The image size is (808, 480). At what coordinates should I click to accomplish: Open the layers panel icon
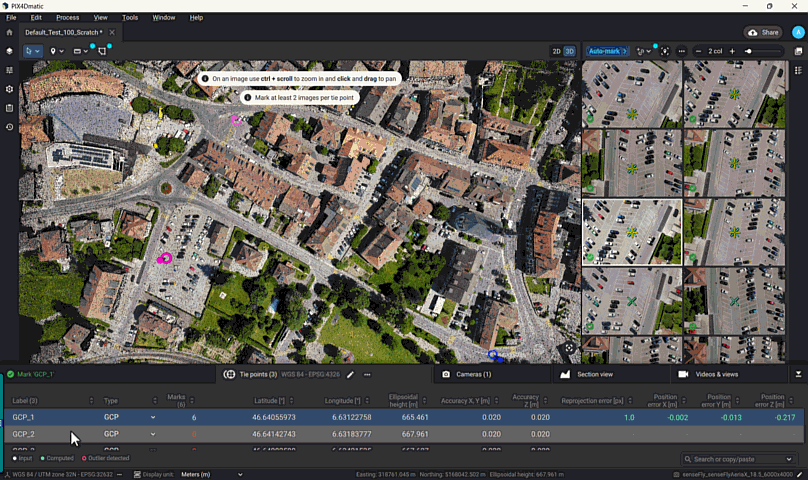(10, 51)
